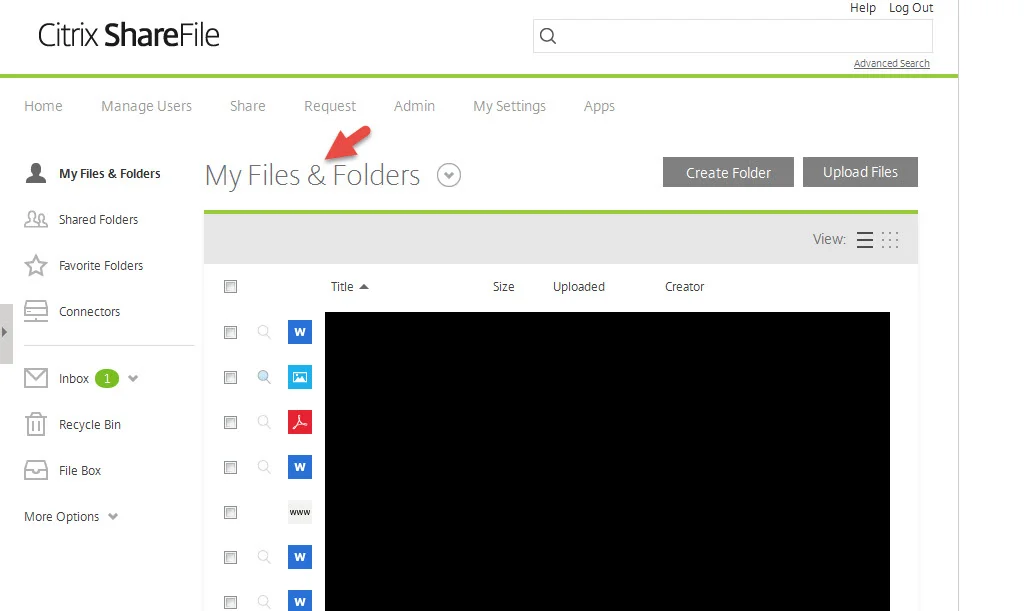Sort by Title column arrow
Viewport: 1024px width, 611px height.
tap(364, 287)
